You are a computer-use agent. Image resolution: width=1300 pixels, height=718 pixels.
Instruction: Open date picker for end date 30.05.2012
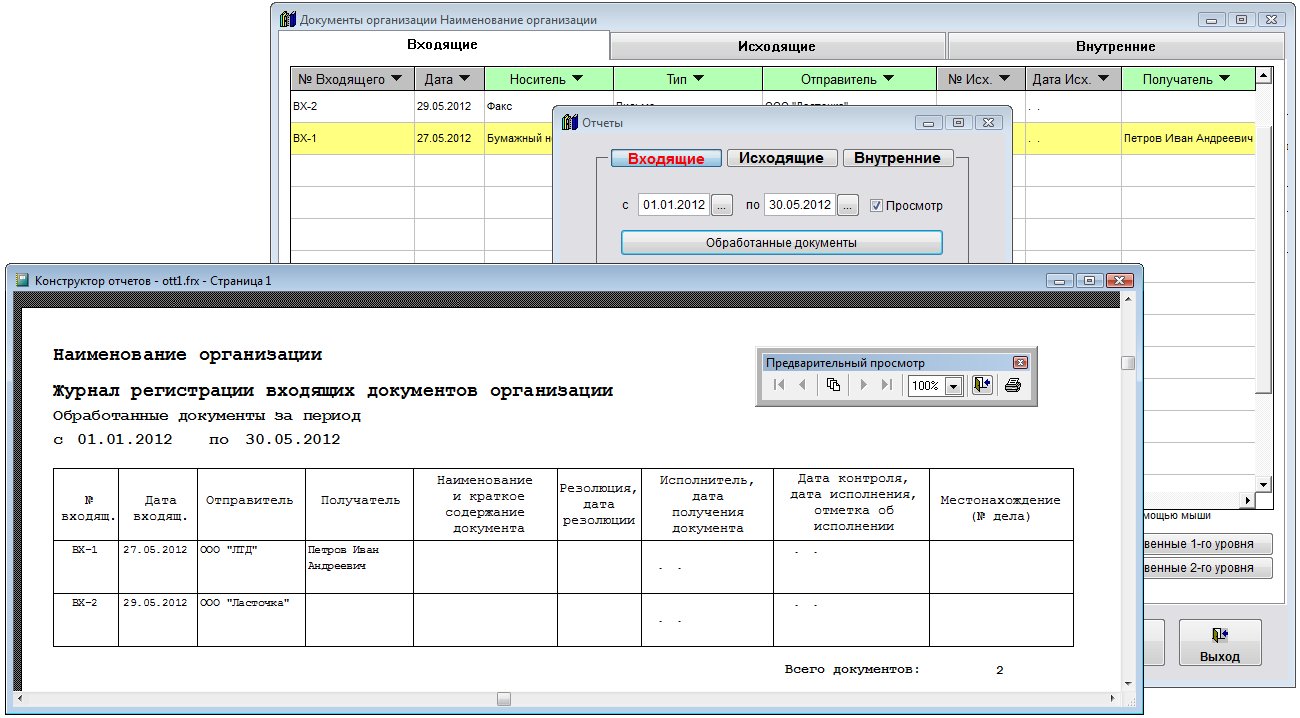coord(848,205)
